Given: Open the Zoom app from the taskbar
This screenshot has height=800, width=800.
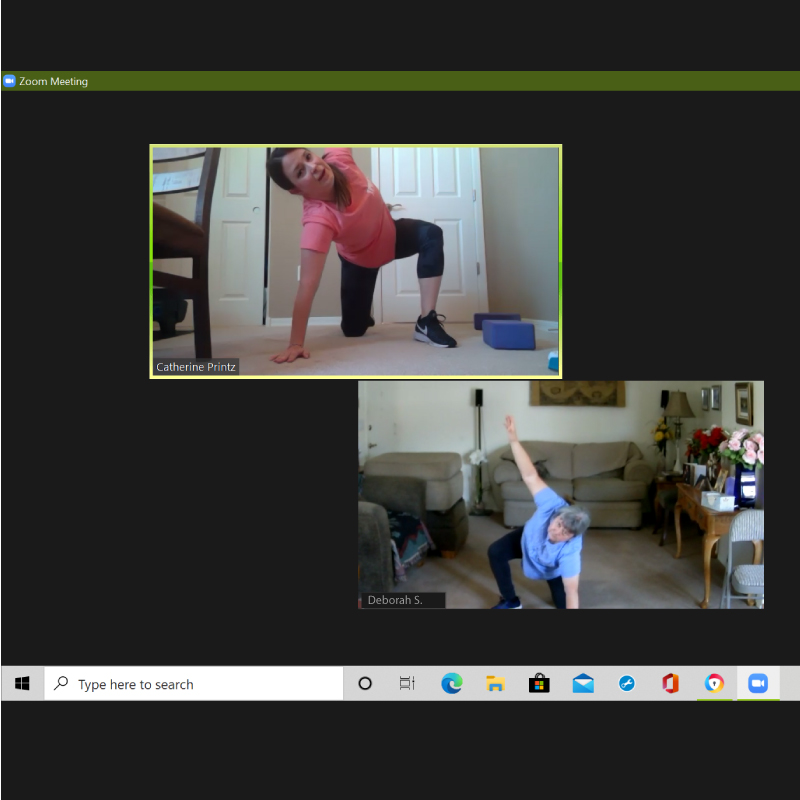Looking at the screenshot, I should point(757,683).
